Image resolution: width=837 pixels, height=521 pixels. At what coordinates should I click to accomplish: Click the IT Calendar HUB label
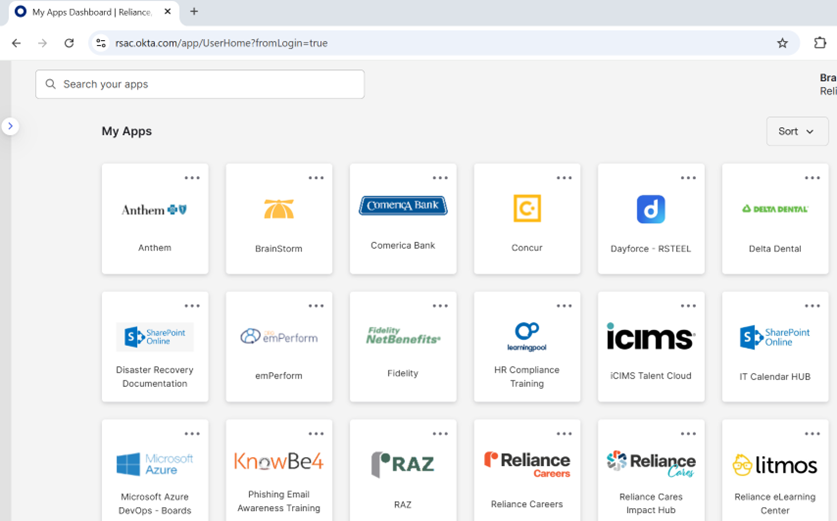775,377
